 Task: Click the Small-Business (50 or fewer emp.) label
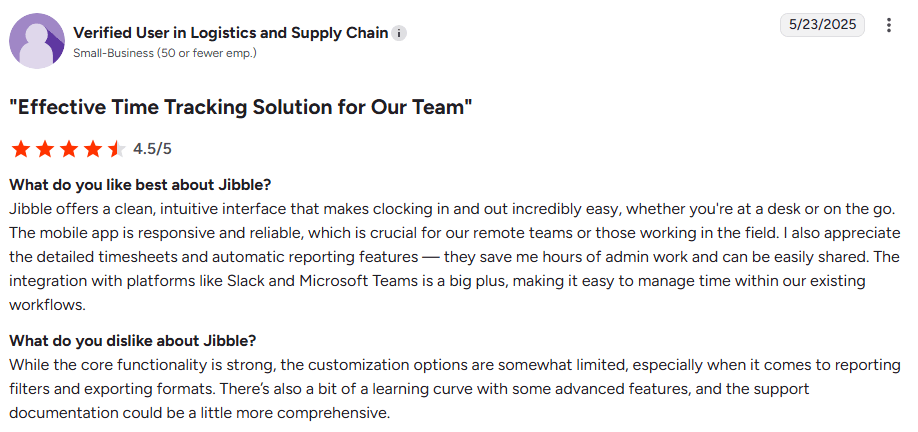click(165, 53)
